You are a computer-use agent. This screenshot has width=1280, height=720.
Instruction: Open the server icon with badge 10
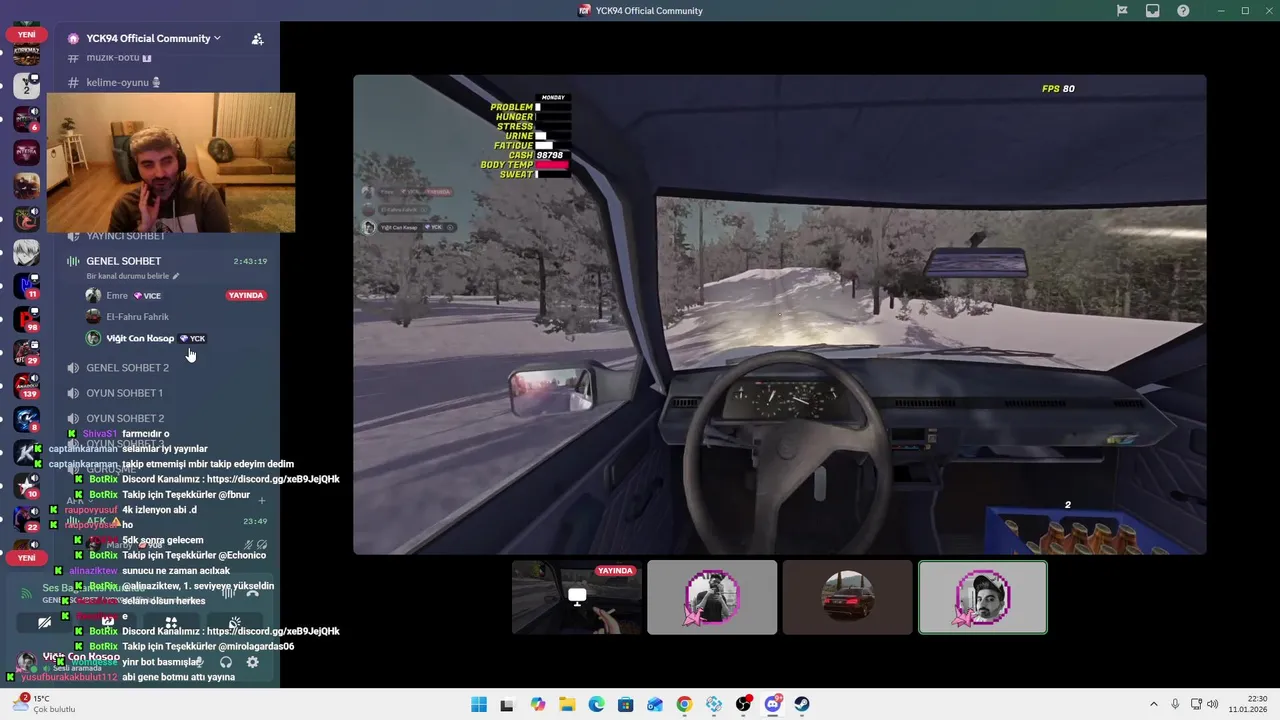27,486
